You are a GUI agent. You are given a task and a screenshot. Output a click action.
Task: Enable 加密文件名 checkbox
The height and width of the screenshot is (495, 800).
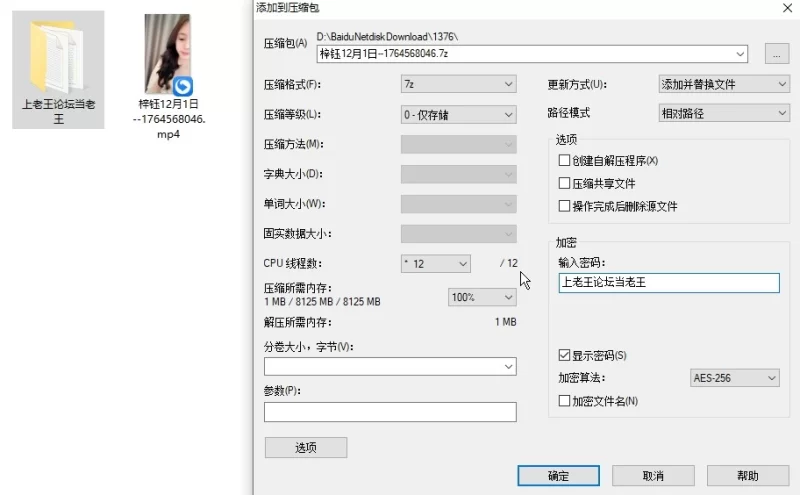tap(564, 401)
